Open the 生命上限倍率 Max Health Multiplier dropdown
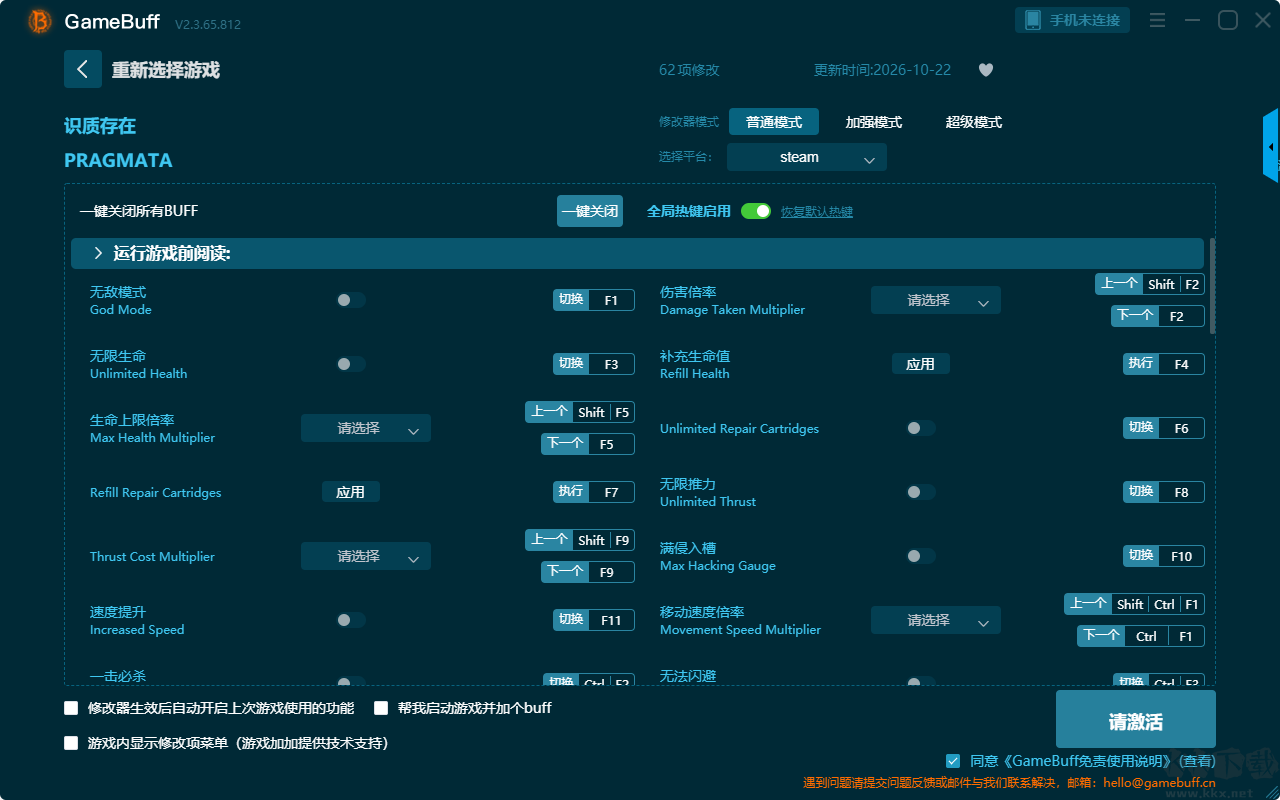The height and width of the screenshot is (800, 1280). pos(366,428)
